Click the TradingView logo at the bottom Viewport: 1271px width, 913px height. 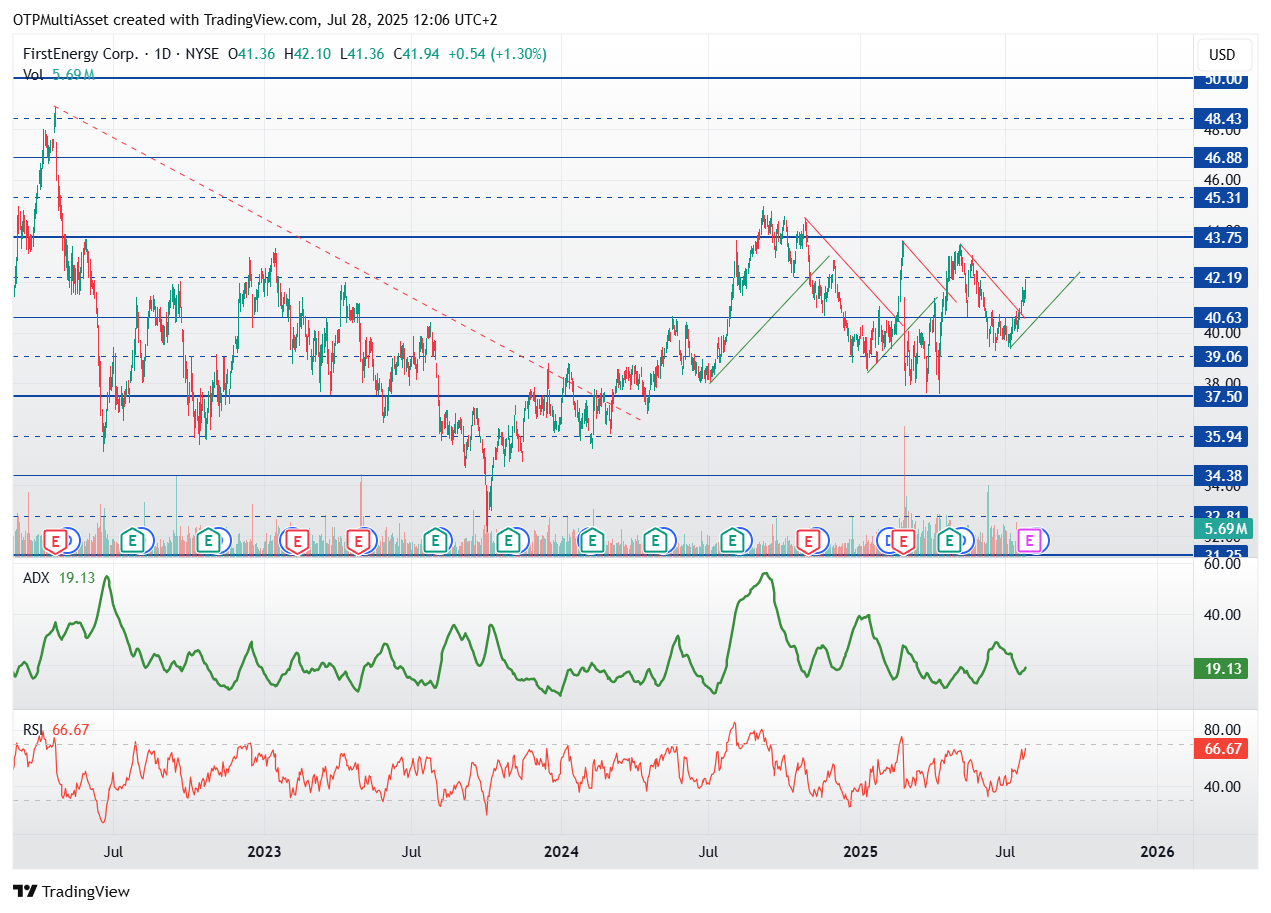pos(71,891)
